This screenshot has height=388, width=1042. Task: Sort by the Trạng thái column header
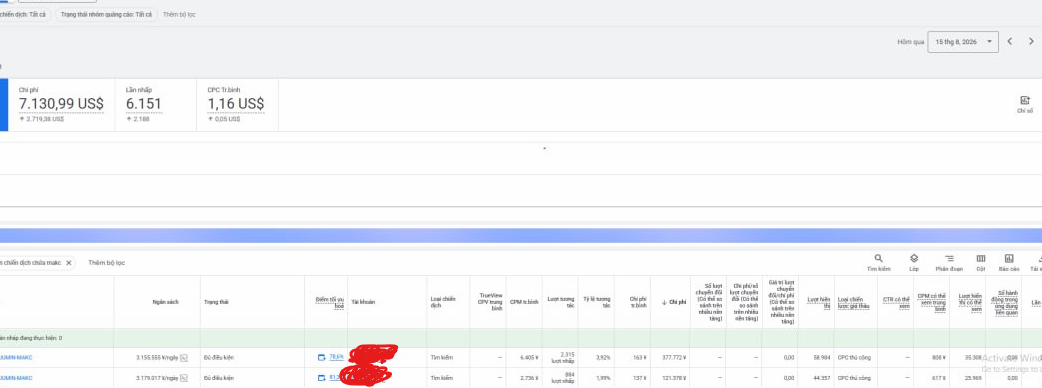click(216, 302)
